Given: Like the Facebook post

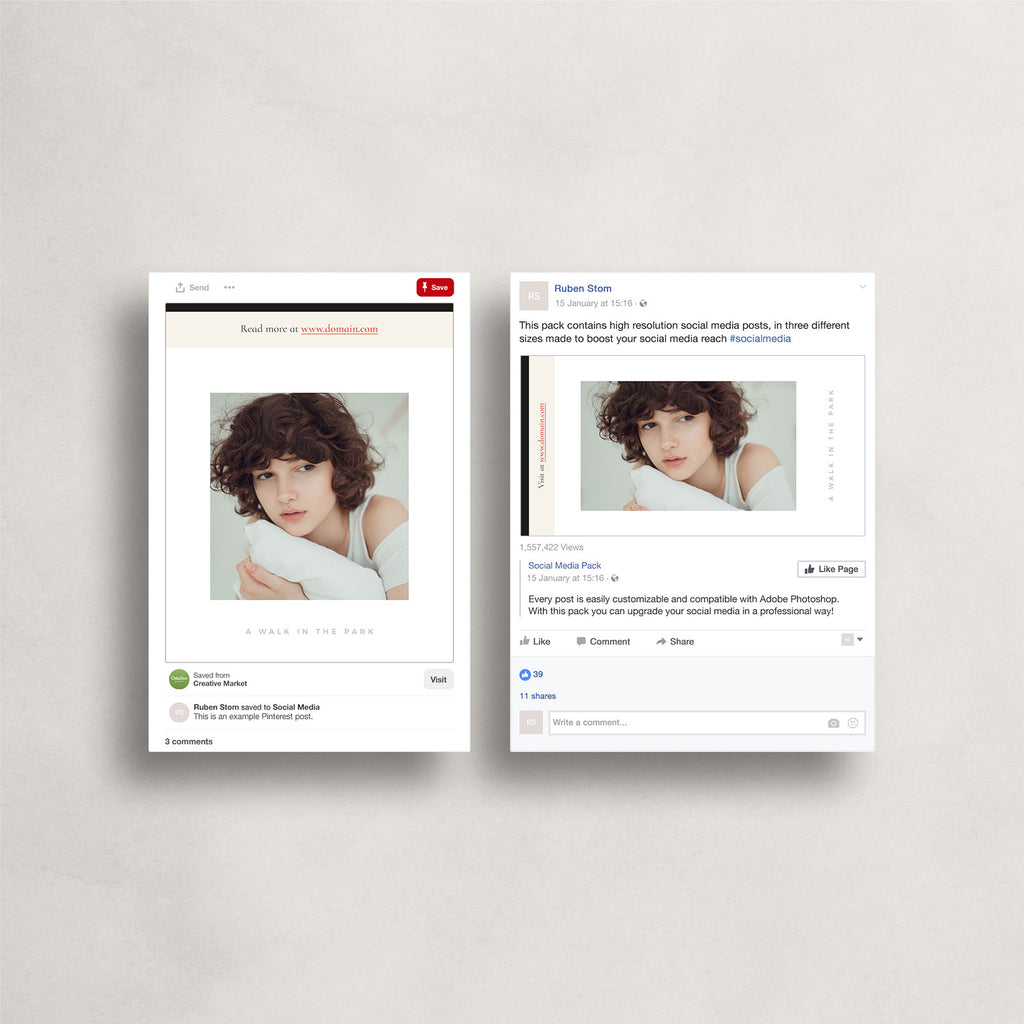Looking at the screenshot, I should pos(535,641).
